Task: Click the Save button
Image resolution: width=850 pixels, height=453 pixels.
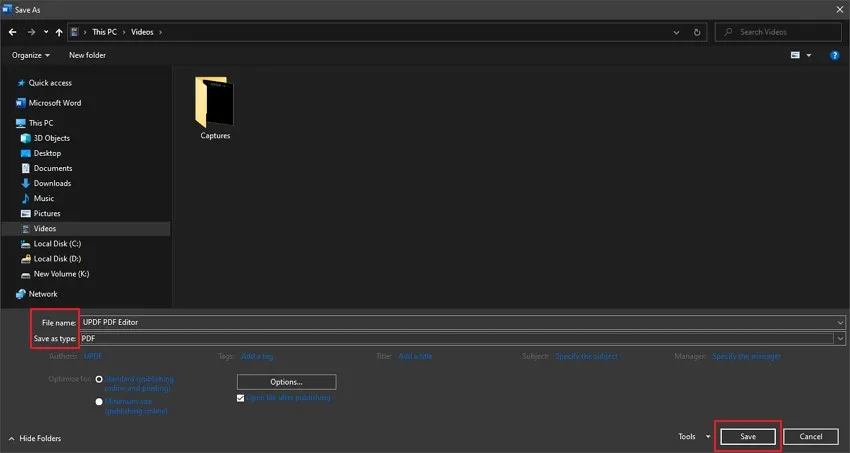Action: (748, 437)
